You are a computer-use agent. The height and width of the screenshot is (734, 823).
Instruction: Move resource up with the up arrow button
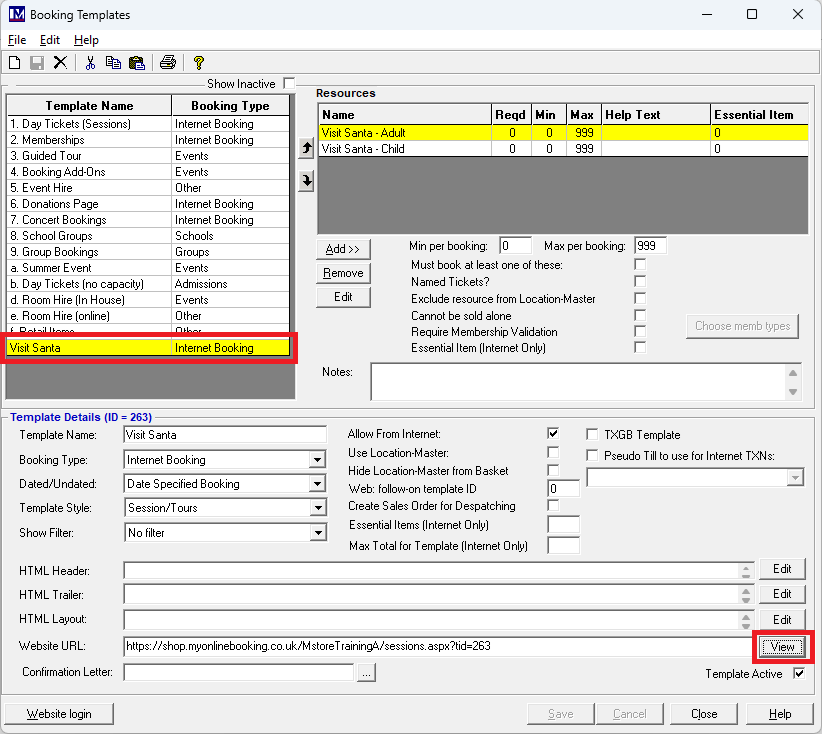[306, 149]
